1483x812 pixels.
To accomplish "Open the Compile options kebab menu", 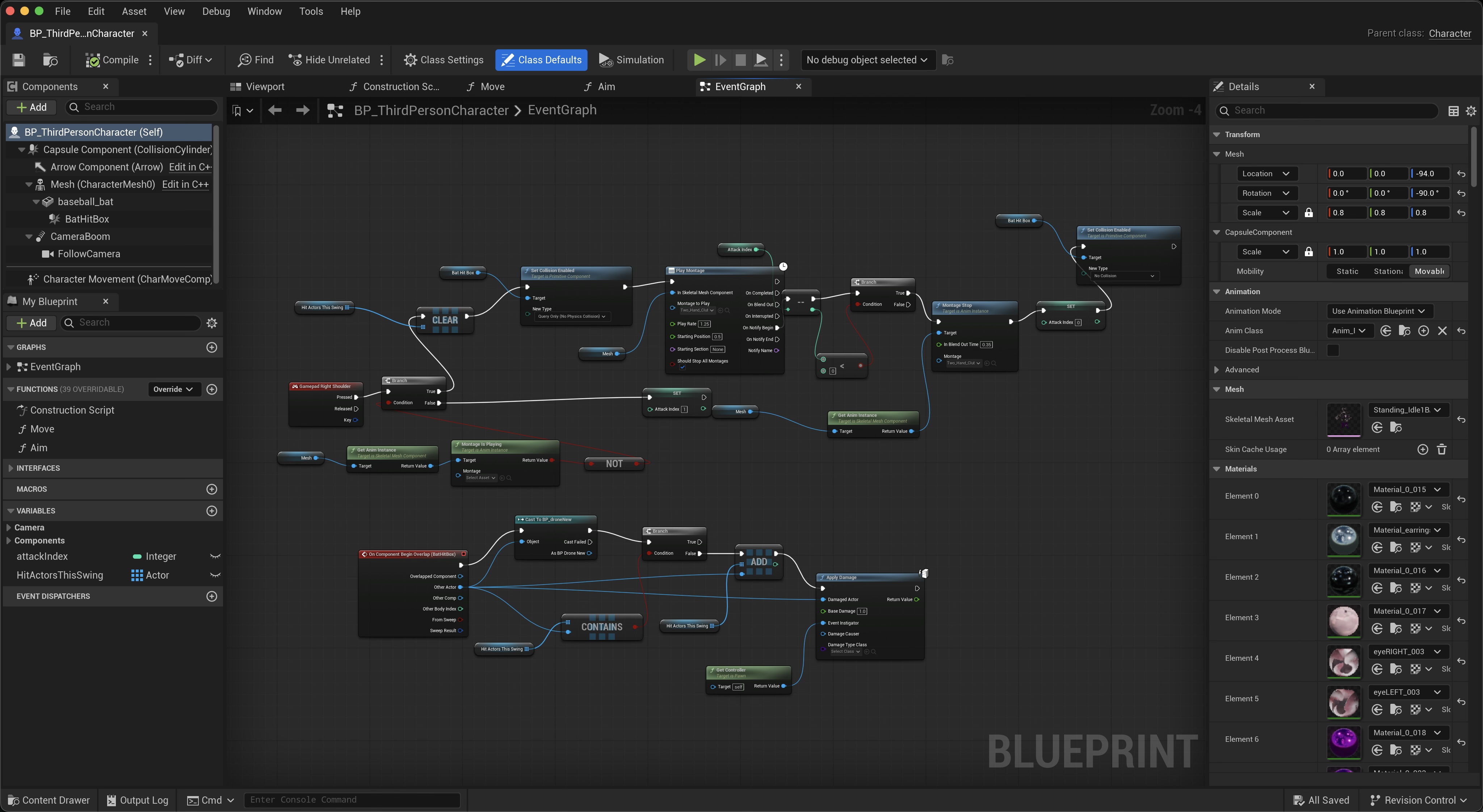I will (150, 60).
